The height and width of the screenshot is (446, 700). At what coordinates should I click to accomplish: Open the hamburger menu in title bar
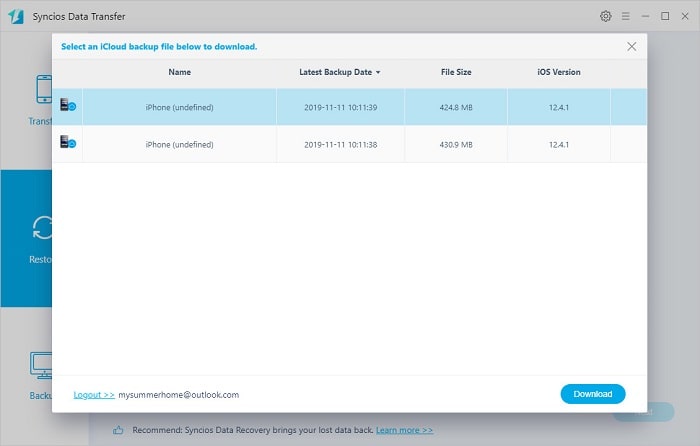(625, 17)
